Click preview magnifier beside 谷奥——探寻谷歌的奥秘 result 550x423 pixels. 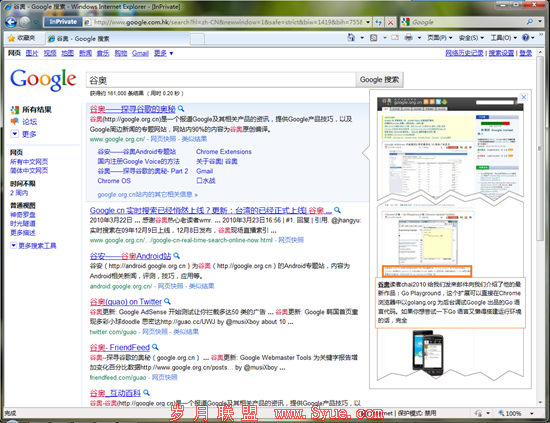tap(181, 108)
